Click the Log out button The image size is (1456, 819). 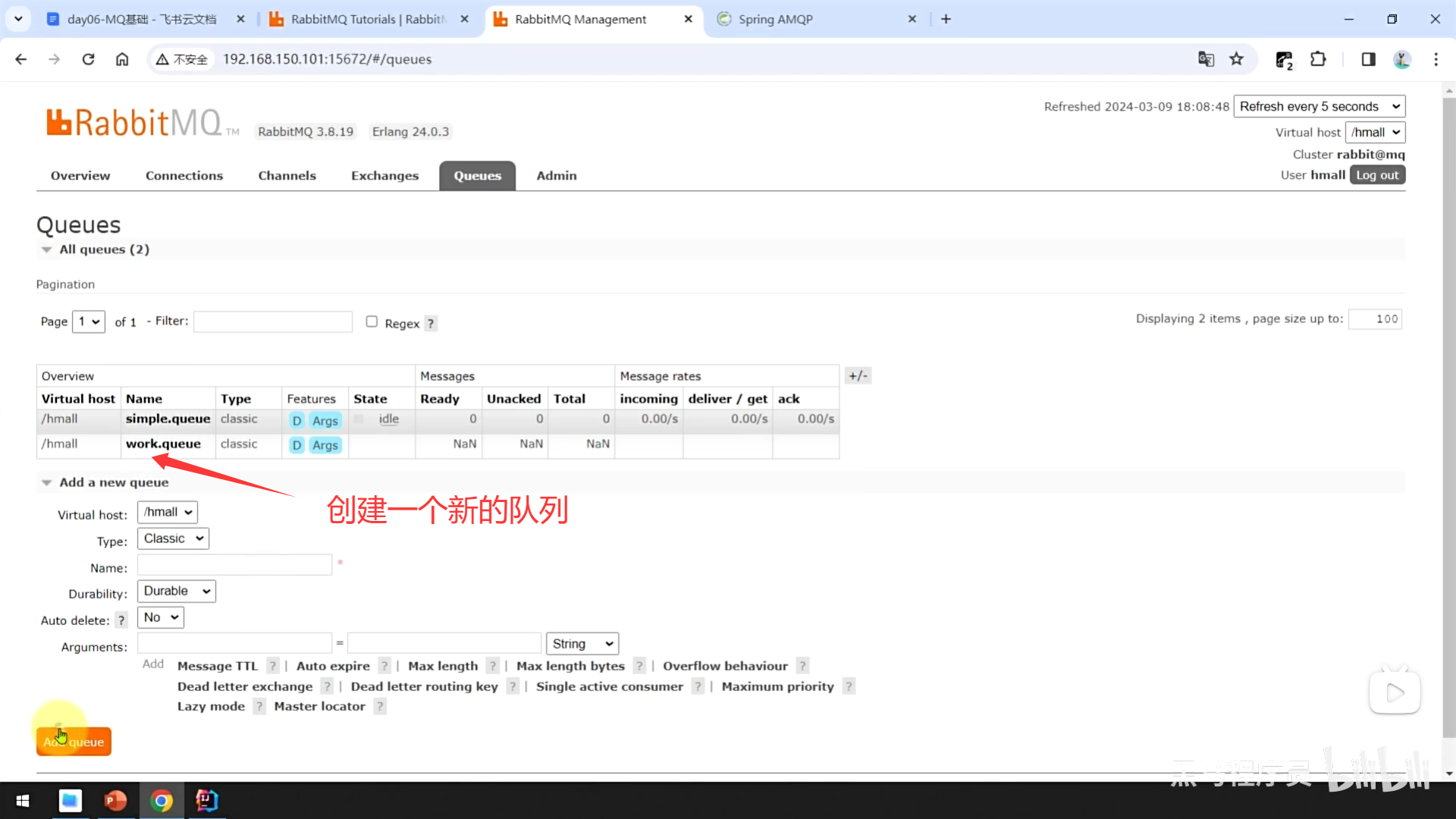(x=1377, y=175)
